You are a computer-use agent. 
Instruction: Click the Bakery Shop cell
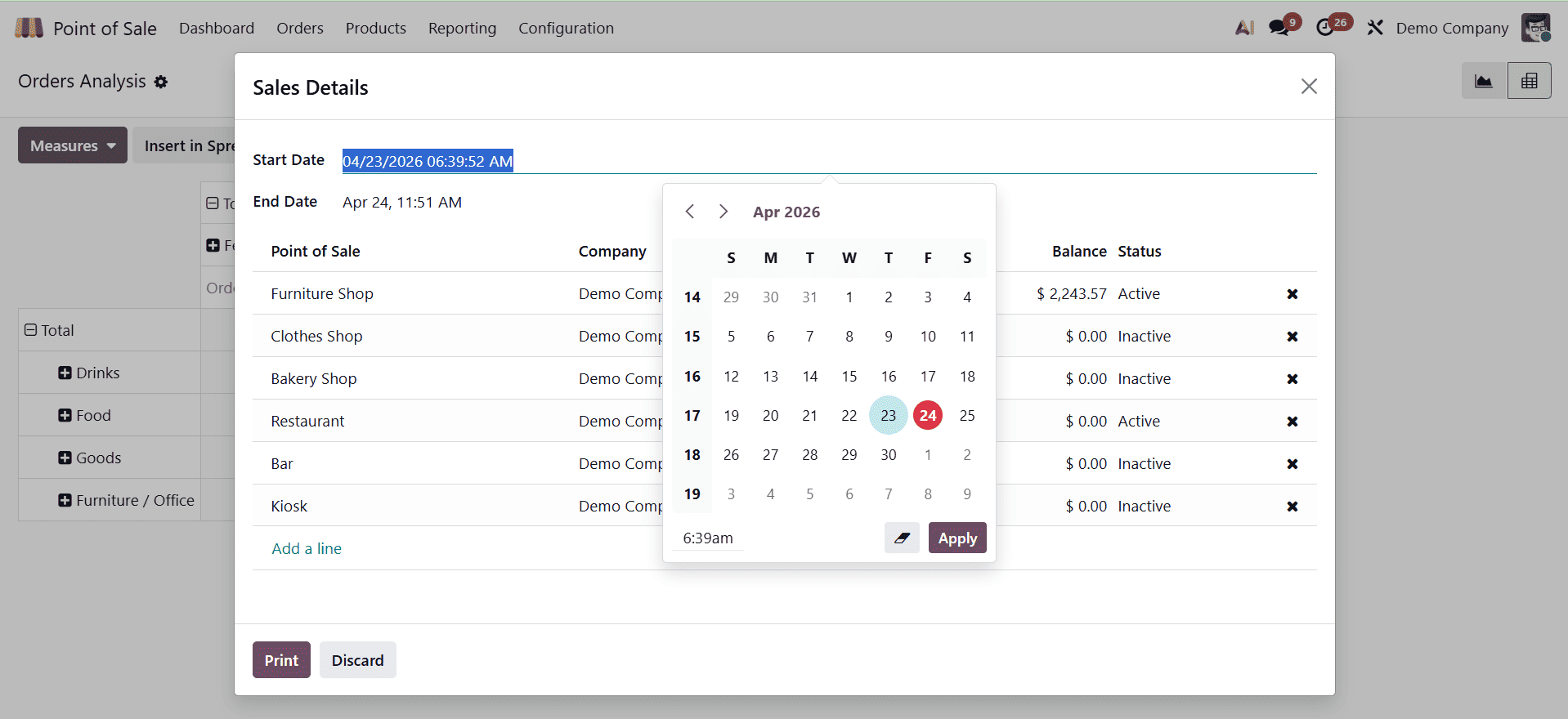click(314, 379)
